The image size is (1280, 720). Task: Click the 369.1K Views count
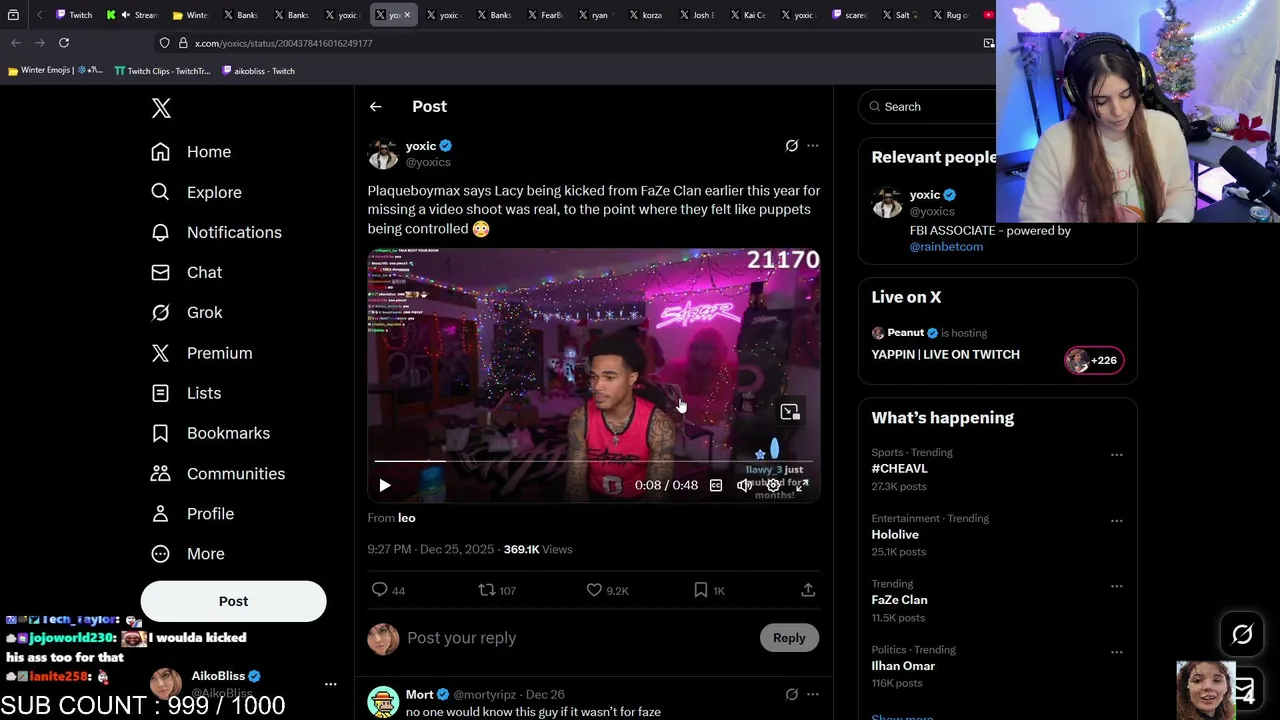pyautogui.click(x=538, y=549)
